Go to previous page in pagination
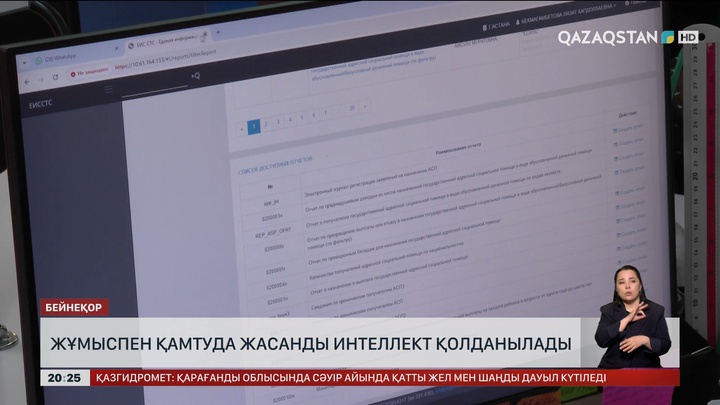This screenshot has height=405, width=720. click(242, 129)
